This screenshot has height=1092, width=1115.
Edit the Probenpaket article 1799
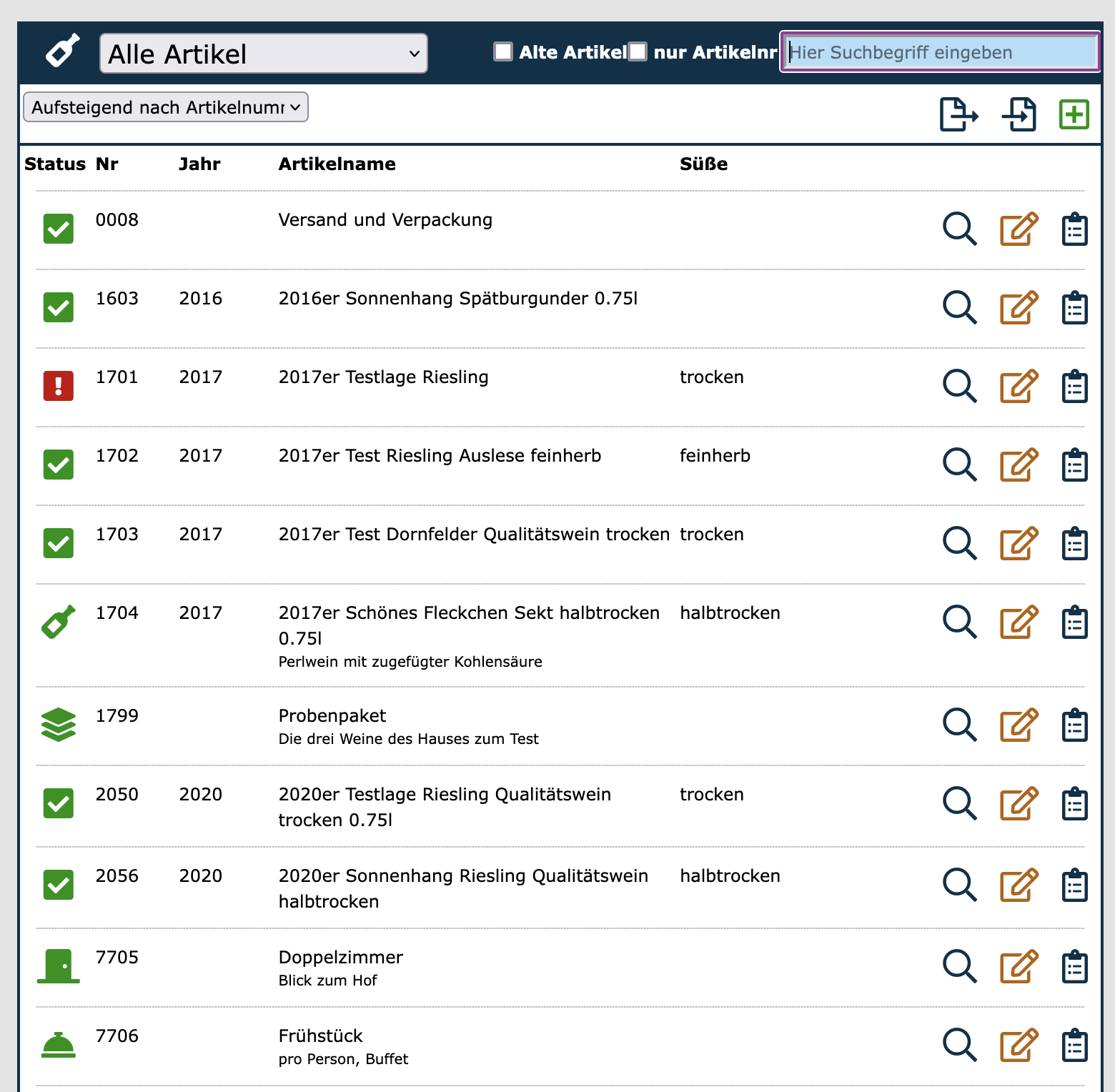tap(1019, 725)
